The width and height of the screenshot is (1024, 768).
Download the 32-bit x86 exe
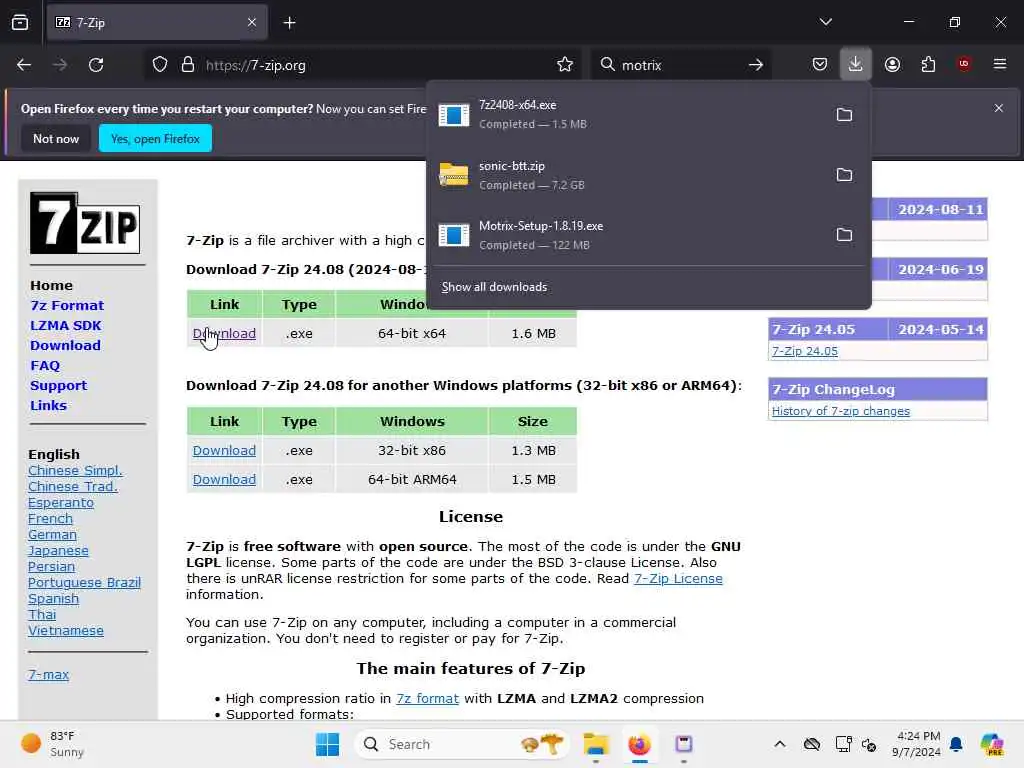(224, 451)
